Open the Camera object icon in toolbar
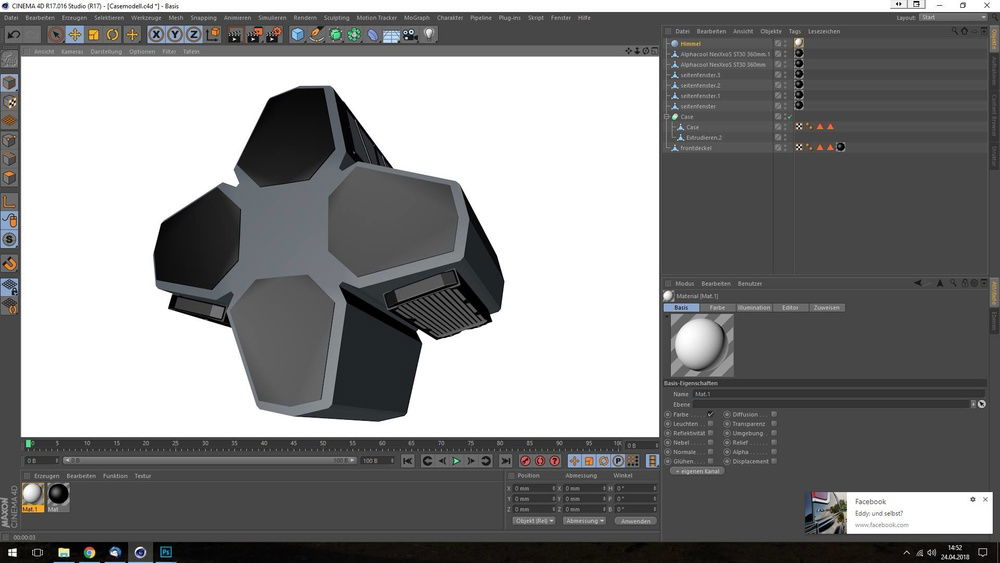This screenshot has width=1000, height=563. coord(410,35)
